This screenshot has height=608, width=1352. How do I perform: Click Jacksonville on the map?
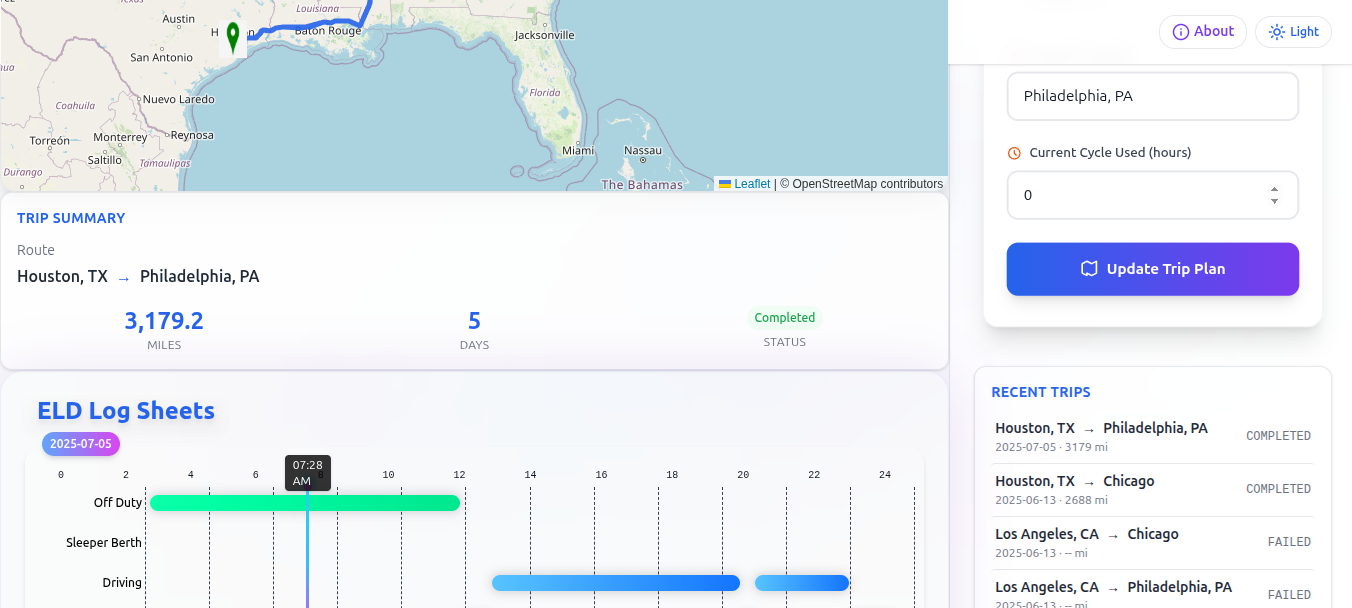tap(545, 35)
